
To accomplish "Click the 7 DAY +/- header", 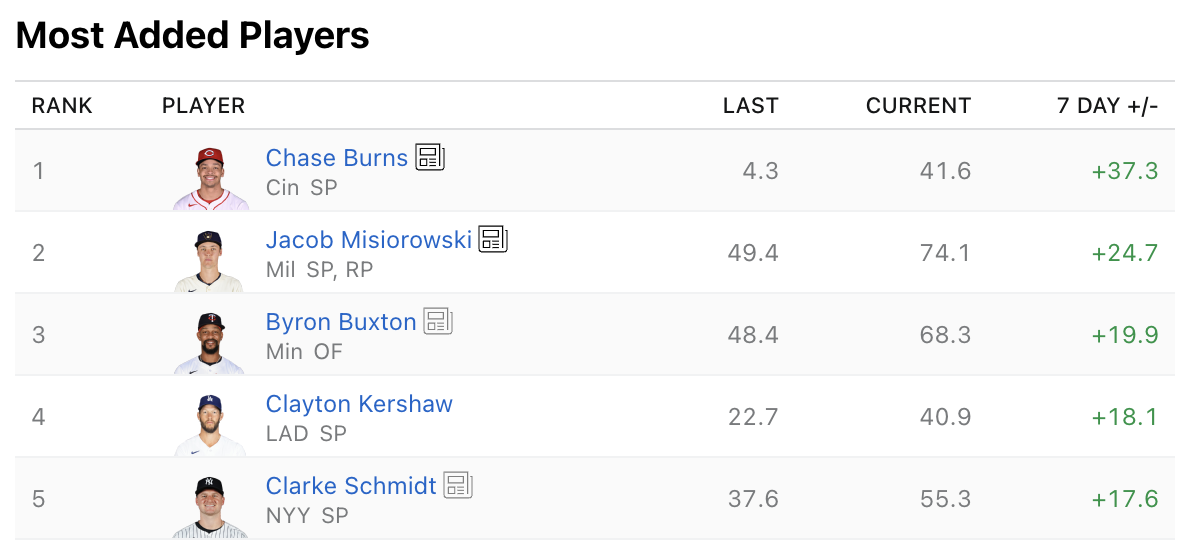I will tap(1107, 106).
